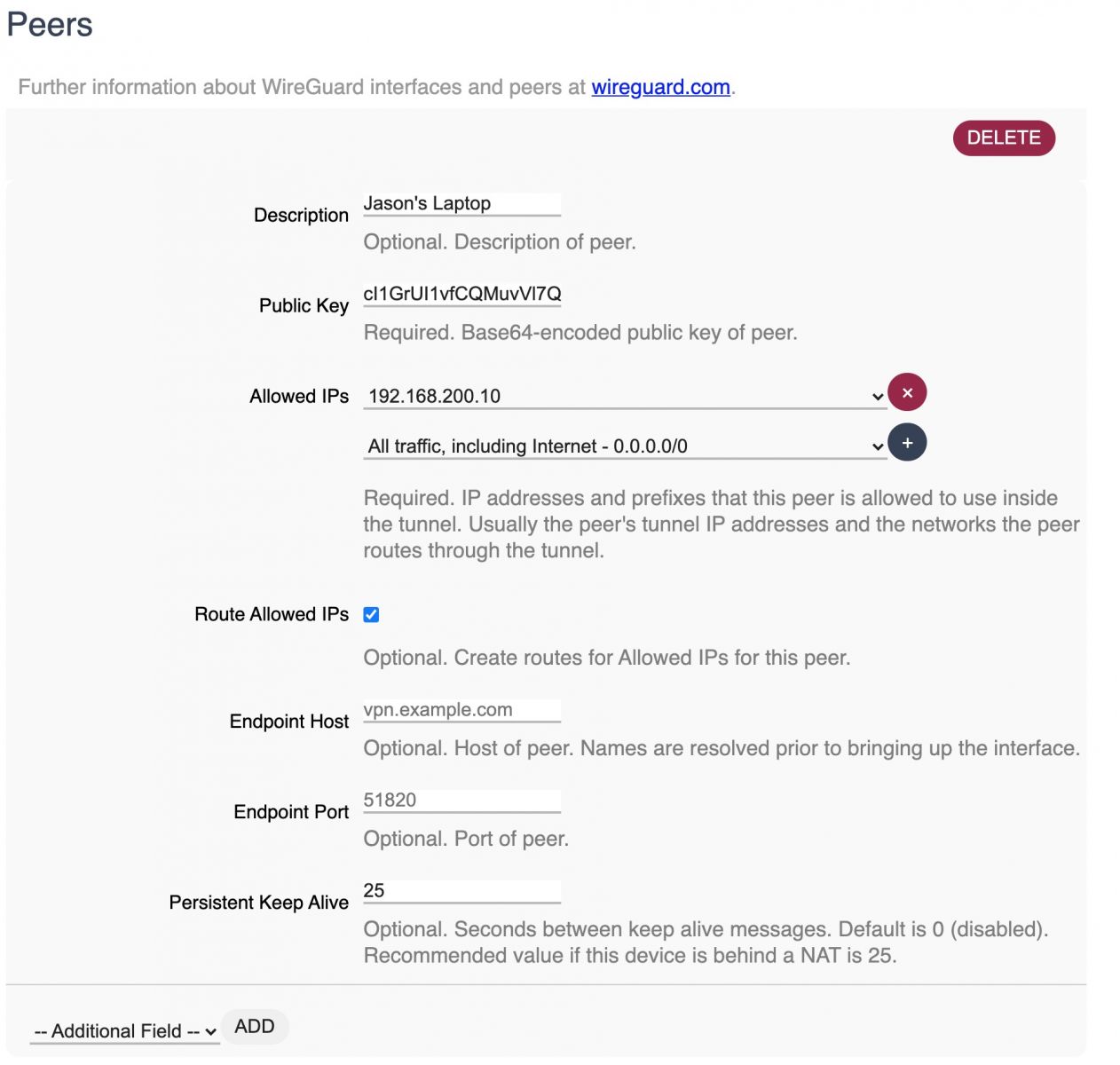Focus the Description input field
1120x1065 pixels.
click(461, 204)
